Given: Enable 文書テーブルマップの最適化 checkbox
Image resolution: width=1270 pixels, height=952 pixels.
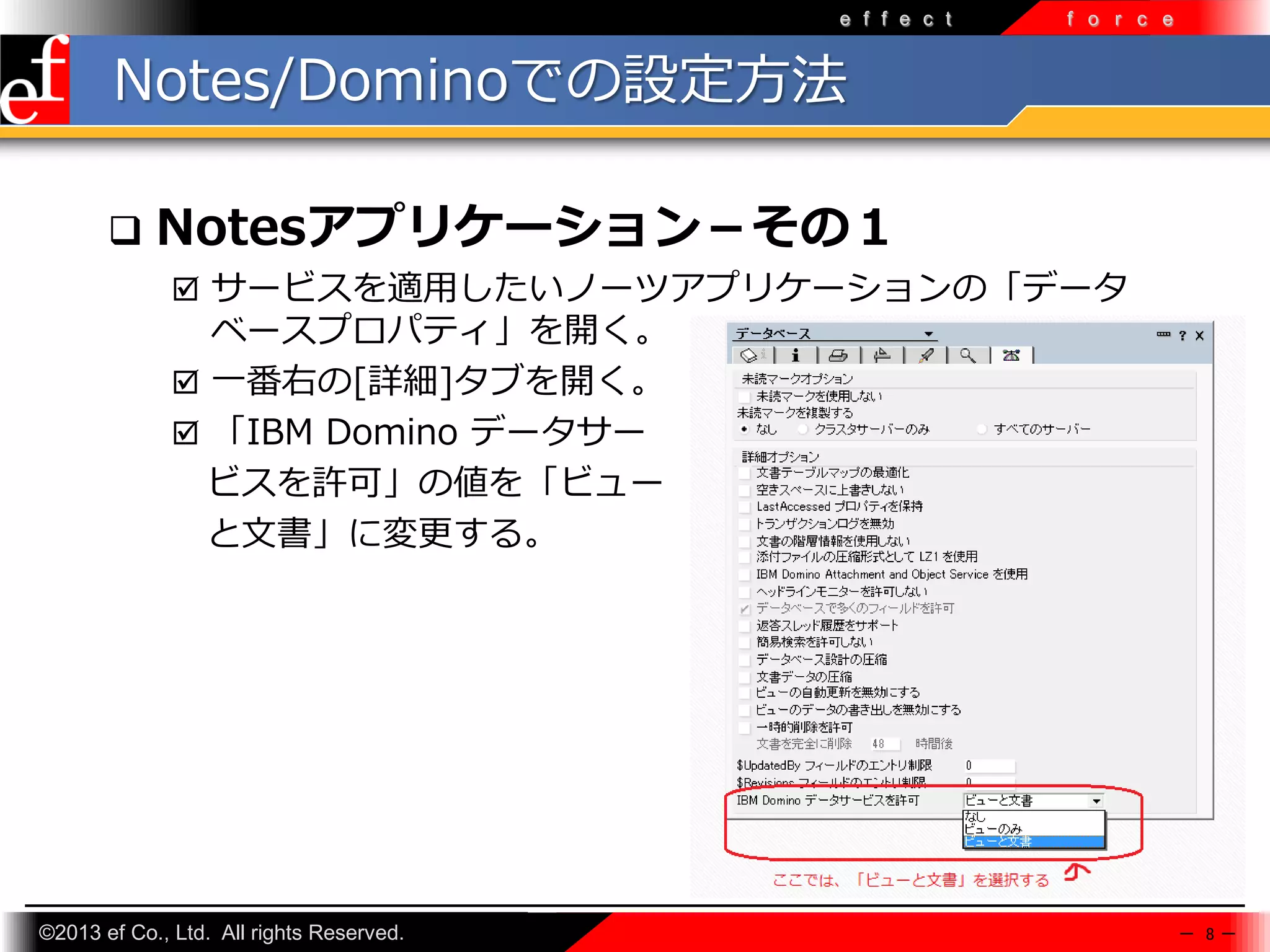Looking at the screenshot, I should [745, 473].
